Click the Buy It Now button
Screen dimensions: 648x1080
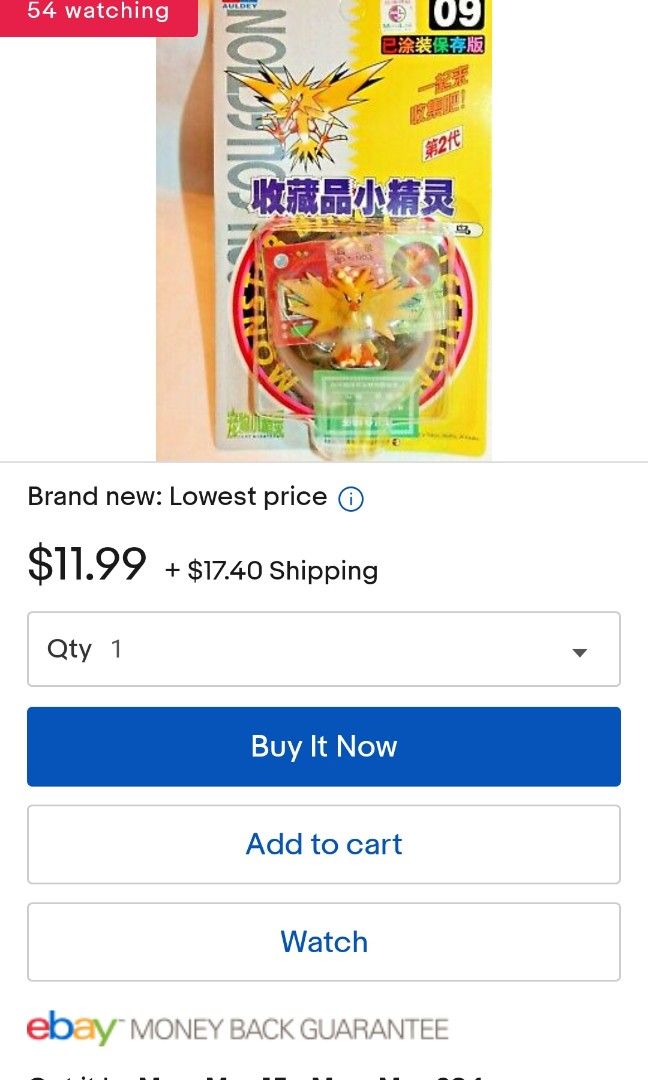pyautogui.click(x=324, y=747)
